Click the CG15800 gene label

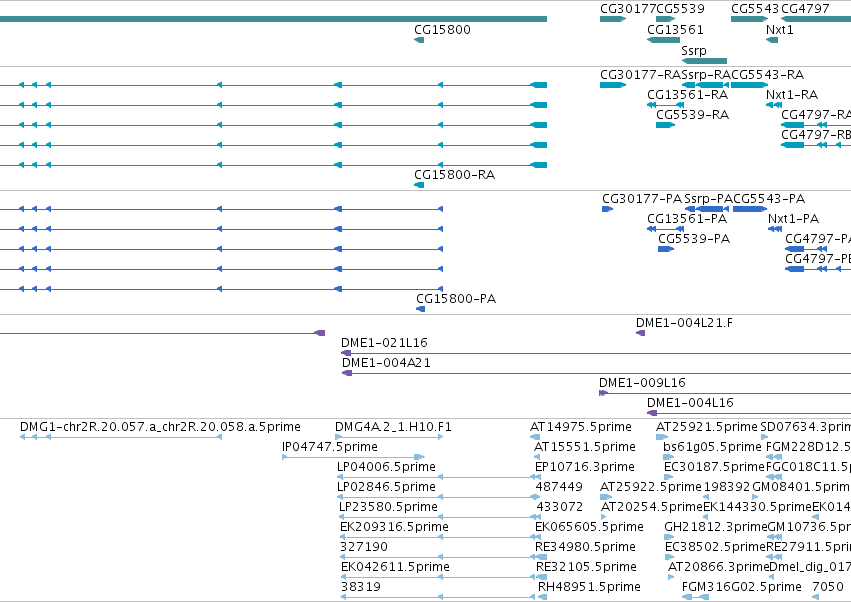(442, 30)
